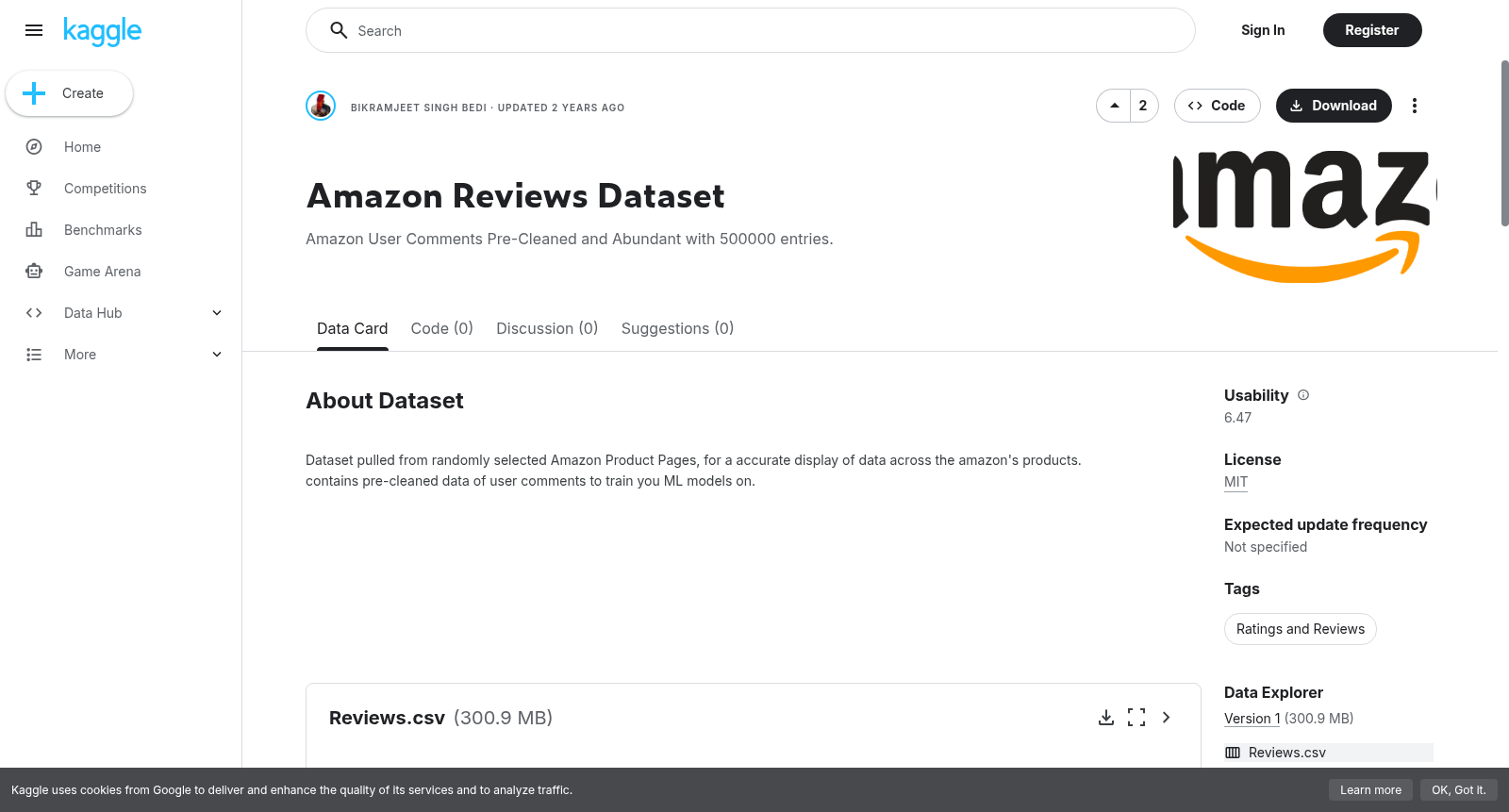This screenshot has width=1509, height=812.
Task: Open the three-dot more options menu
Action: [1414, 106]
